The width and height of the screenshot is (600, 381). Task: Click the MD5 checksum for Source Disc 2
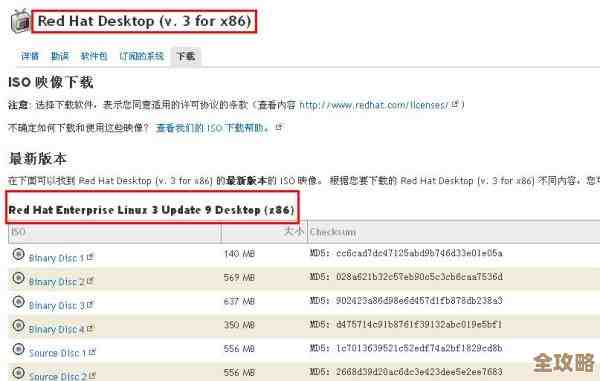coord(406,371)
